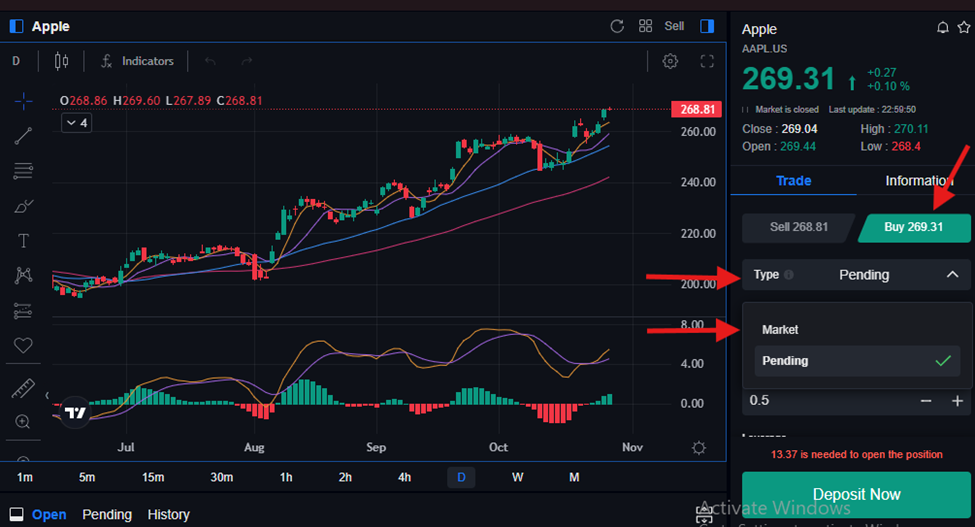Add Apple to favorites star
This screenshot has height=527, width=975.
point(963,28)
